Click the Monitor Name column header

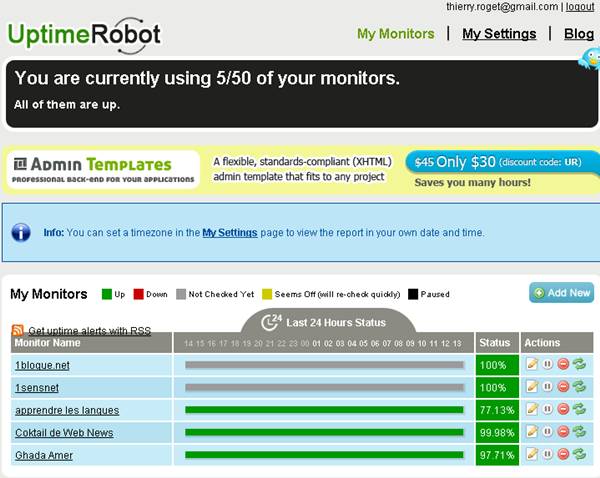91,343
